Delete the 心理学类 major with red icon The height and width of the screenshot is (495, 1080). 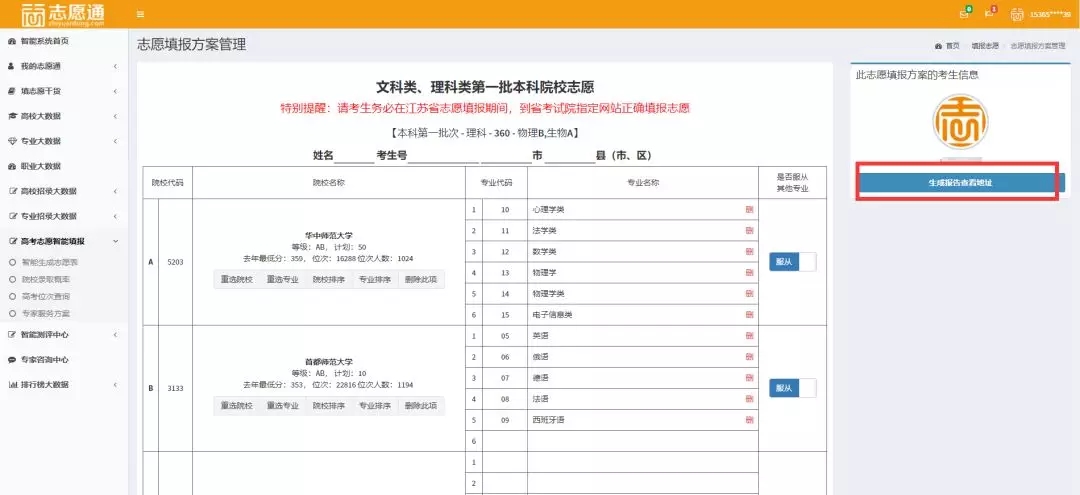[x=749, y=210]
